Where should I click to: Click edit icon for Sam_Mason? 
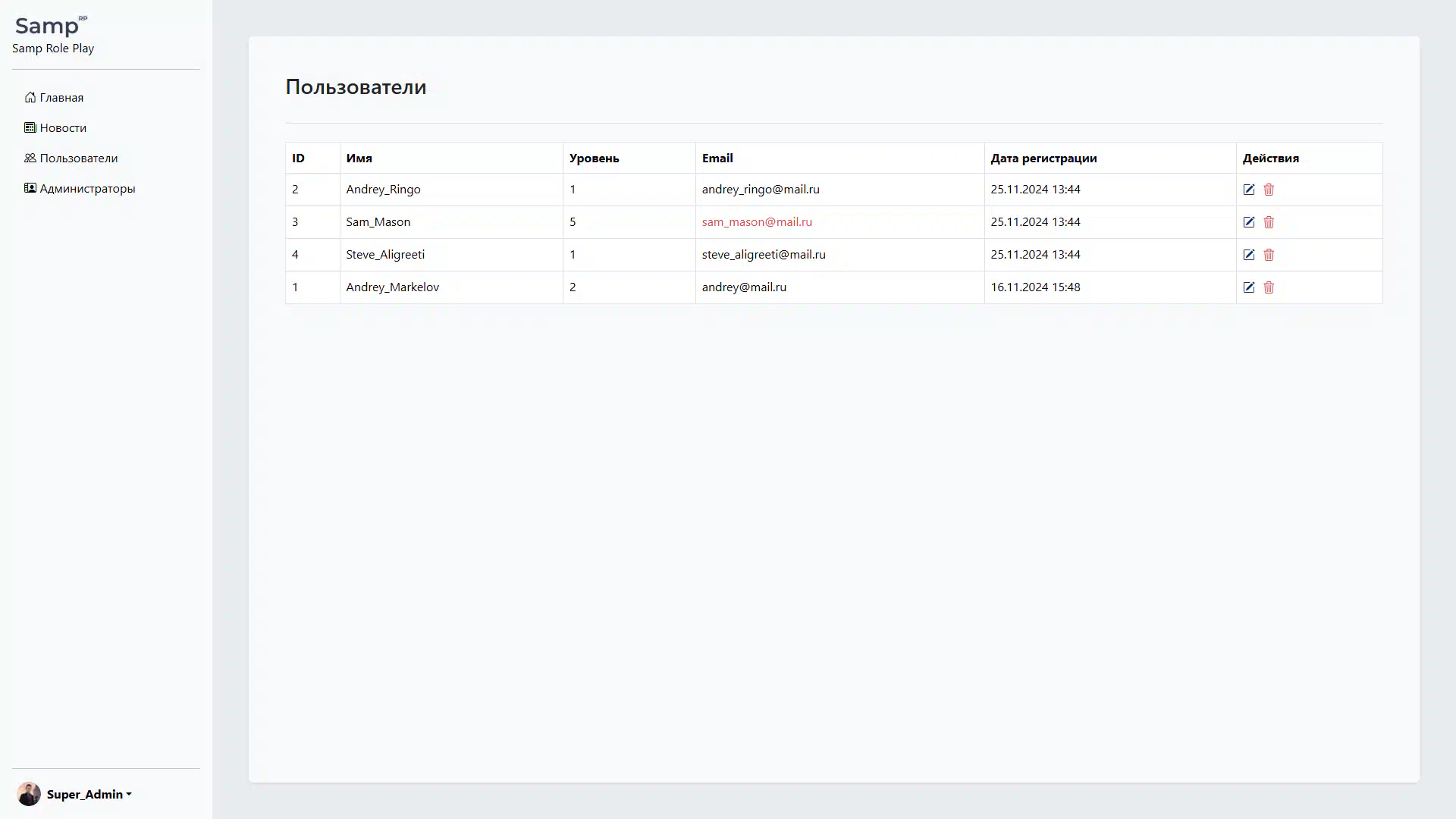click(x=1249, y=222)
